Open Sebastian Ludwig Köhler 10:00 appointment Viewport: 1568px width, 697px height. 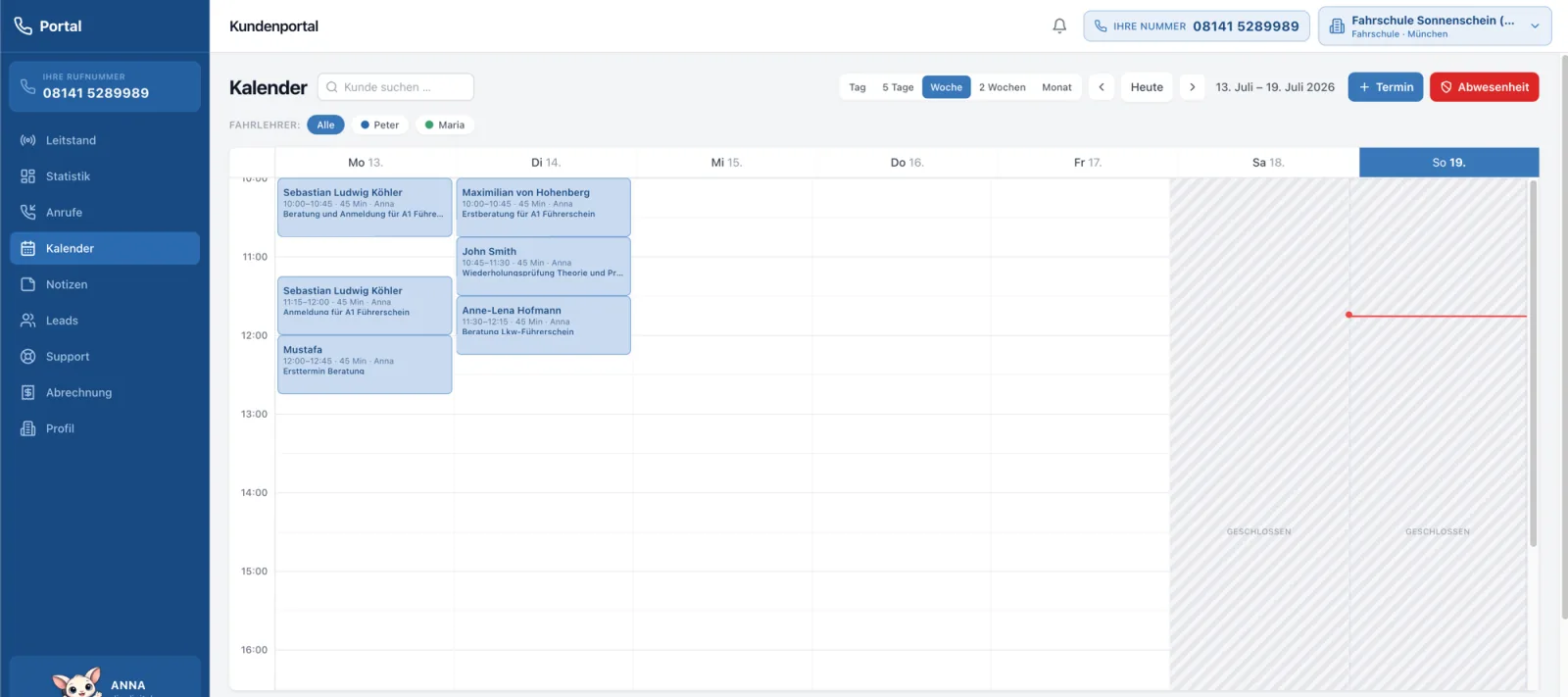(x=365, y=207)
